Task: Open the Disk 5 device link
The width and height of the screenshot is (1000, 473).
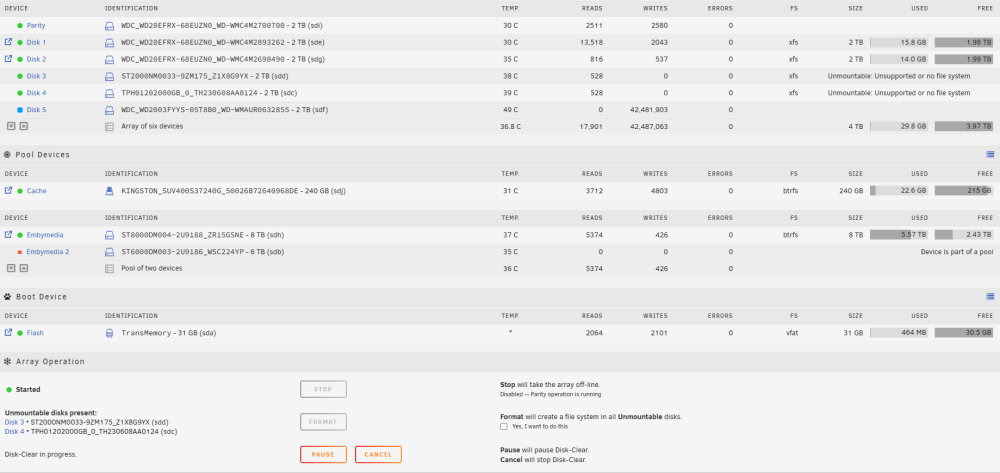Action: click(x=36, y=110)
